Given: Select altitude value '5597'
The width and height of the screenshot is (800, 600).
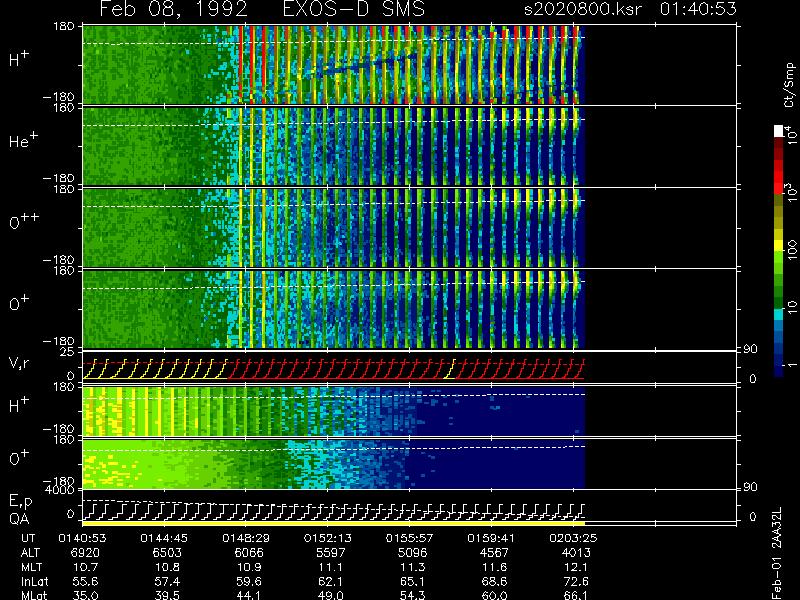Looking at the screenshot, I should coord(331,553).
